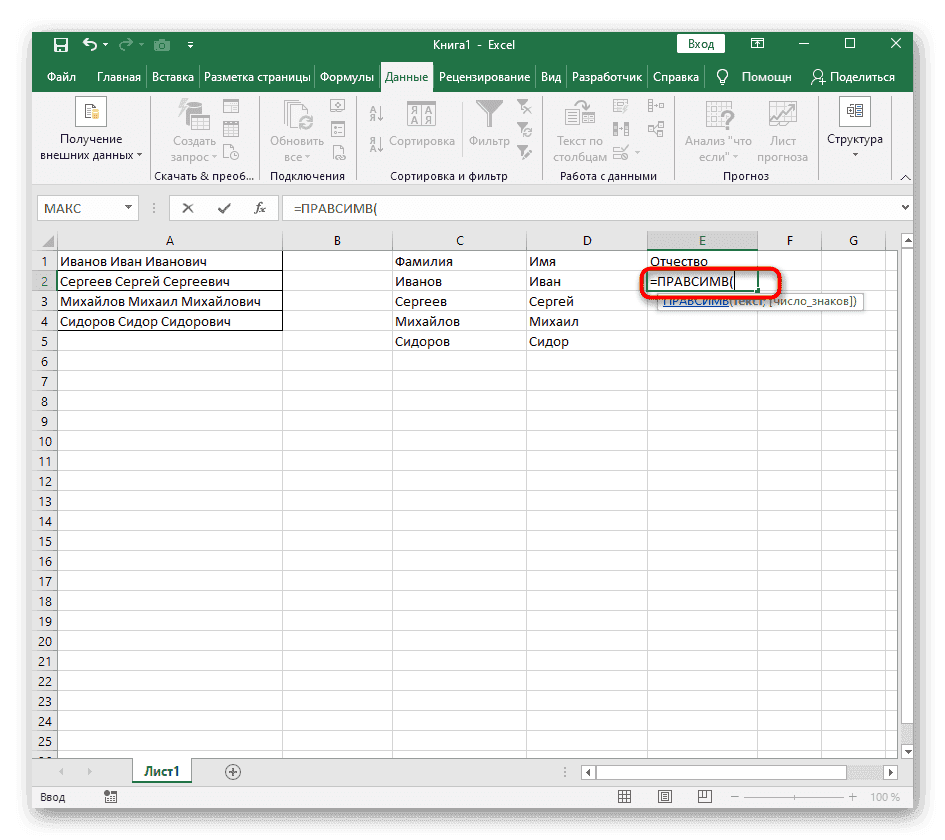Open the Name Box dropdown showing МАКС
The image size is (945, 840).
point(127,208)
